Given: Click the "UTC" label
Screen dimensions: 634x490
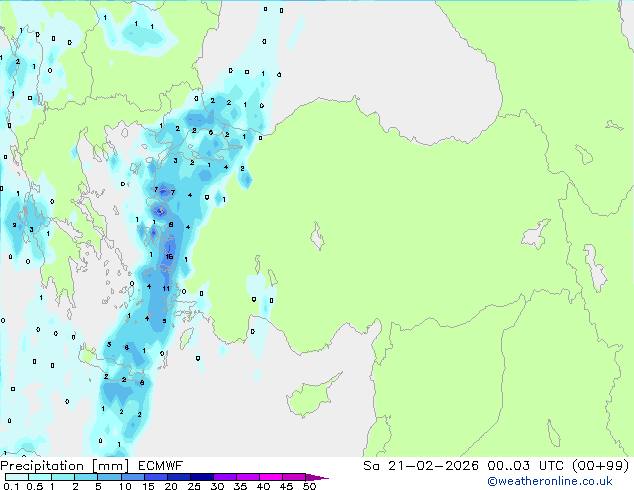Looking at the screenshot, I should (552, 466).
